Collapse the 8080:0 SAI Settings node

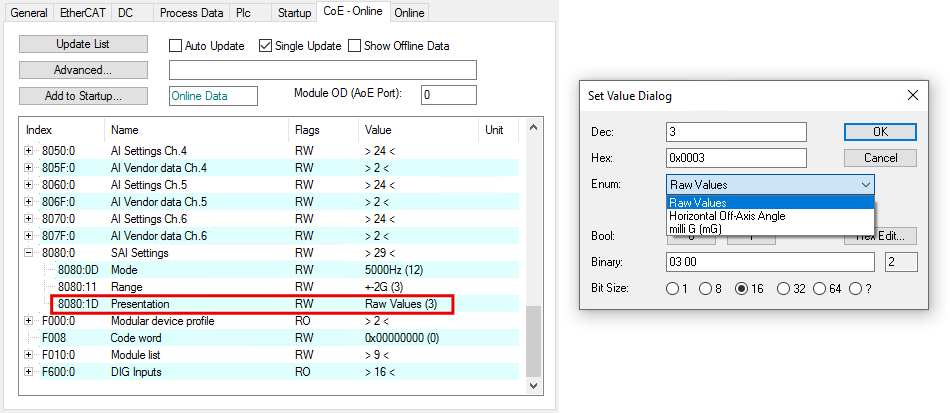point(28,253)
